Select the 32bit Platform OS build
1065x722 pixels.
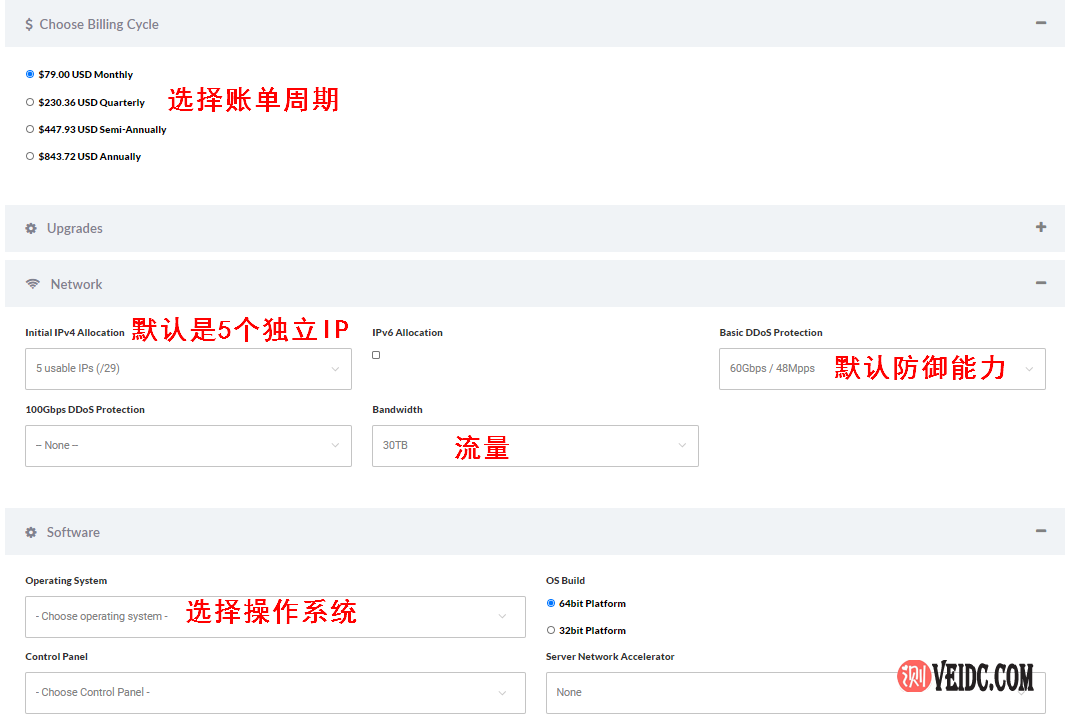click(x=551, y=630)
